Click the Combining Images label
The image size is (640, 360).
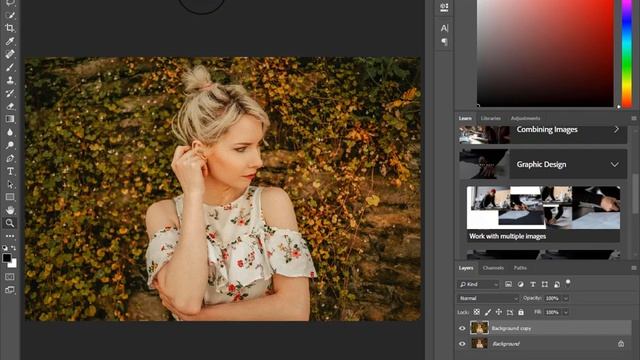[x=547, y=129]
